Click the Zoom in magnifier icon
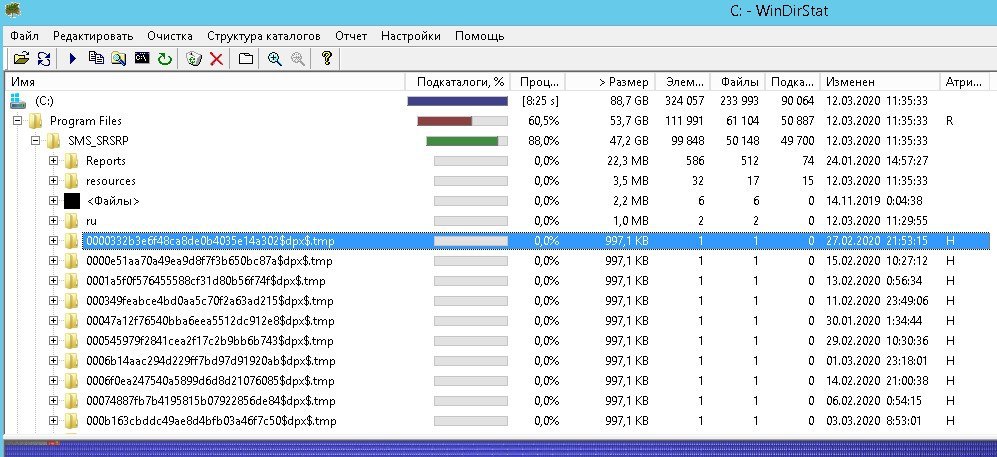Image resolution: width=997 pixels, height=457 pixels. (275, 58)
